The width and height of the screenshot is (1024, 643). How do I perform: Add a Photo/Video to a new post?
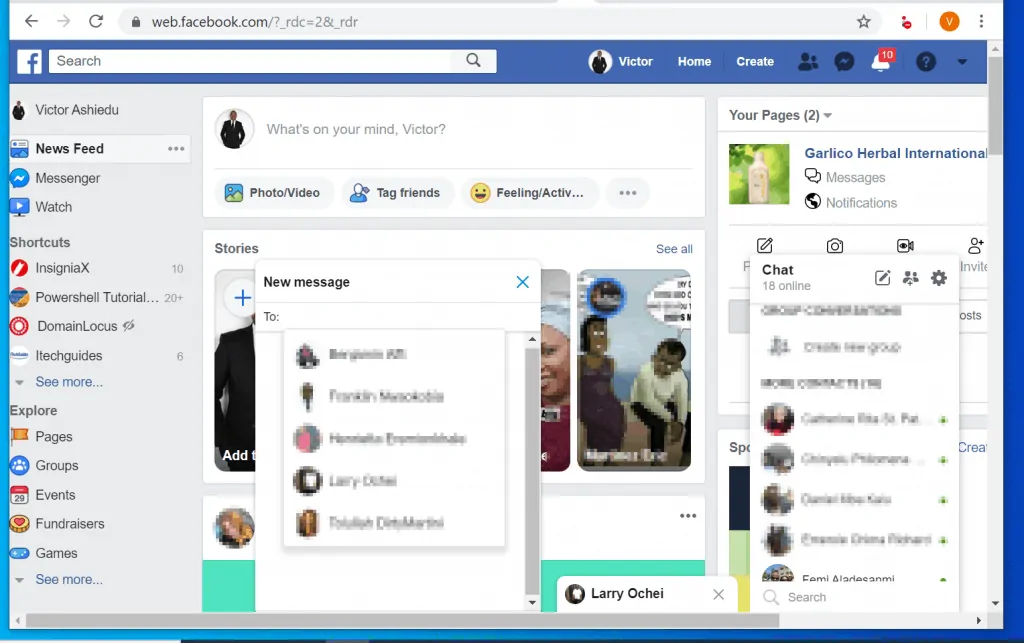(x=273, y=192)
